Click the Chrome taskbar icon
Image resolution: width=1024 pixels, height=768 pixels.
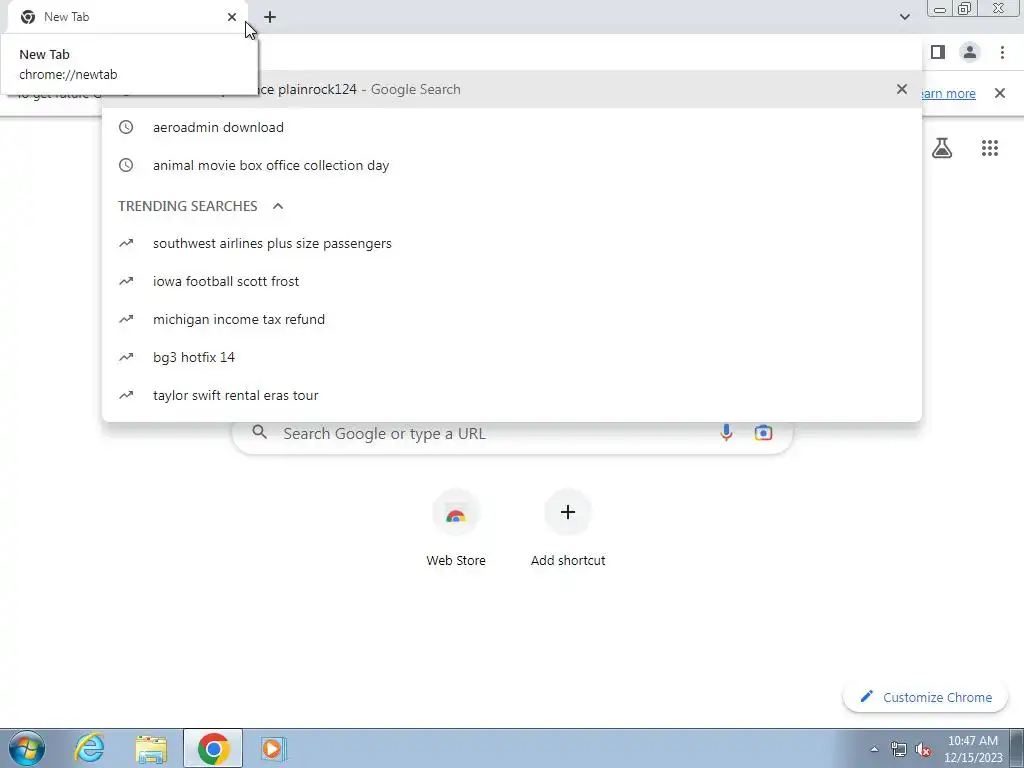click(213, 748)
